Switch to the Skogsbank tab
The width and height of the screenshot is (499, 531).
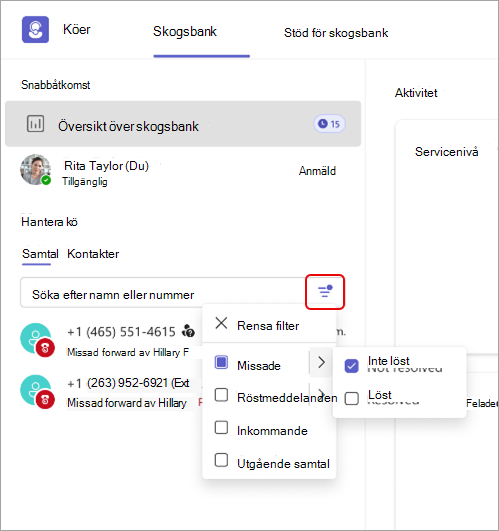click(x=185, y=31)
